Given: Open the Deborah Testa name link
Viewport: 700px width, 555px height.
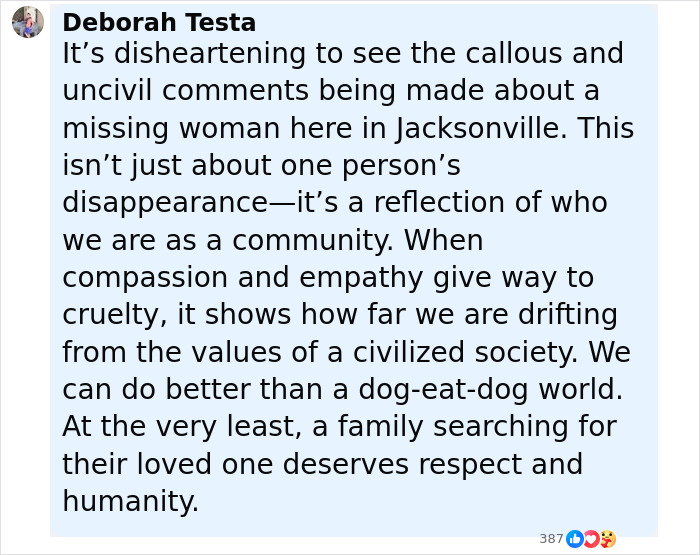Looking at the screenshot, I should [x=159, y=22].
